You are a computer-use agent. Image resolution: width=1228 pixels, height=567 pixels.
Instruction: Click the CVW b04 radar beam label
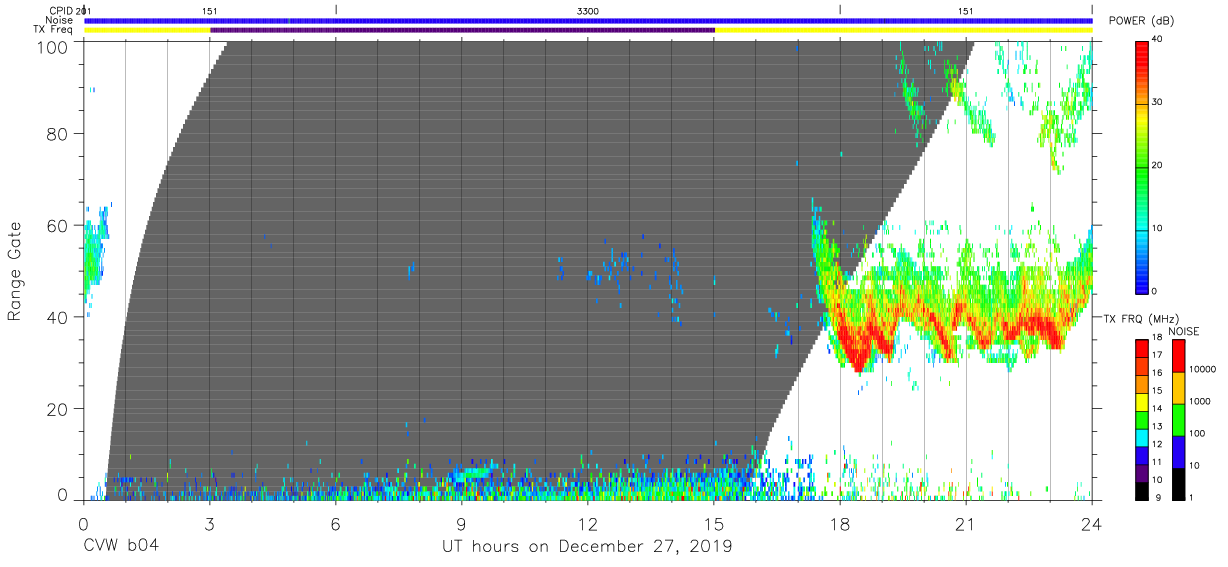(x=121, y=547)
